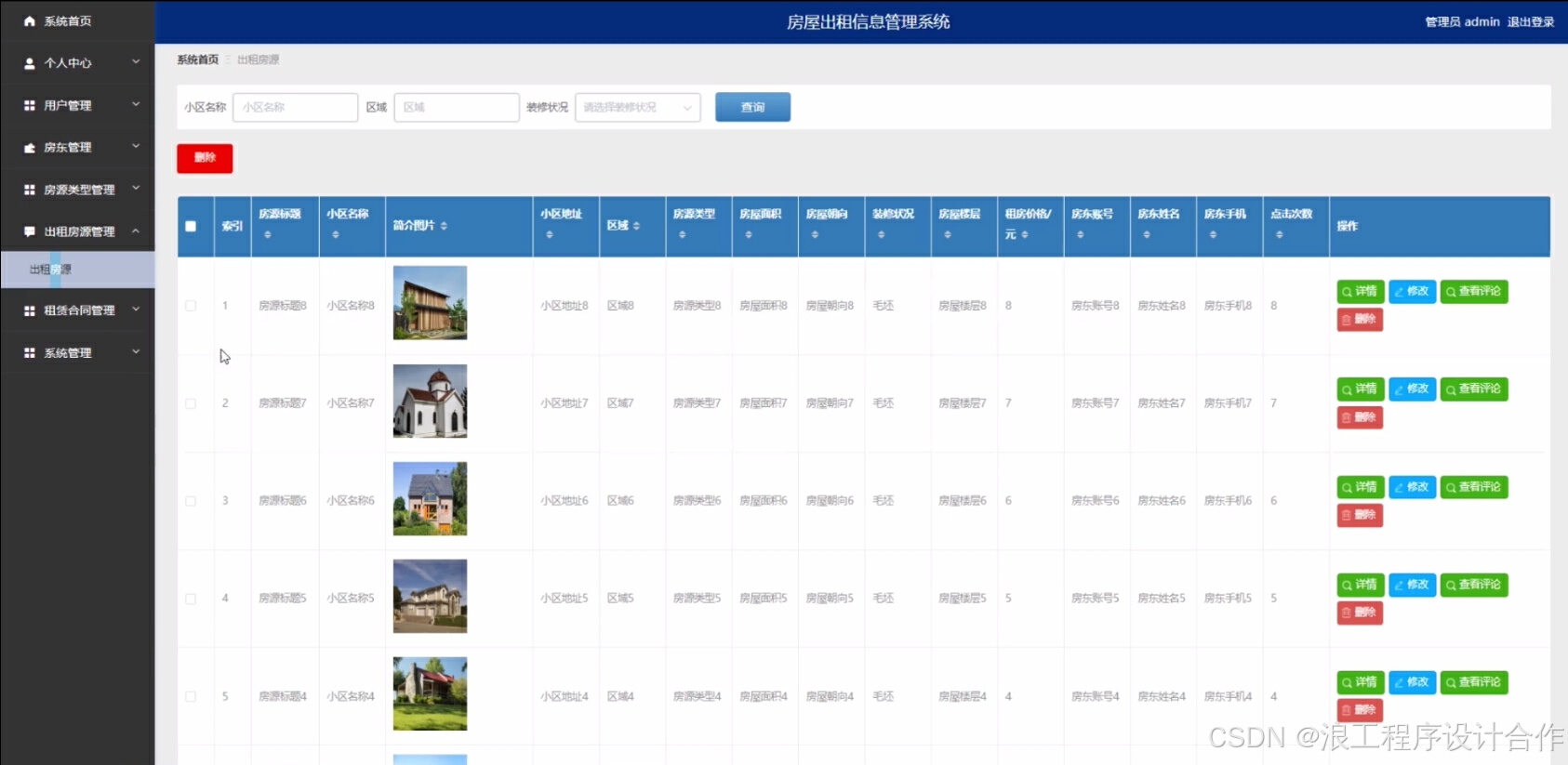Click 详情 for 房源标题8 row

click(1361, 292)
